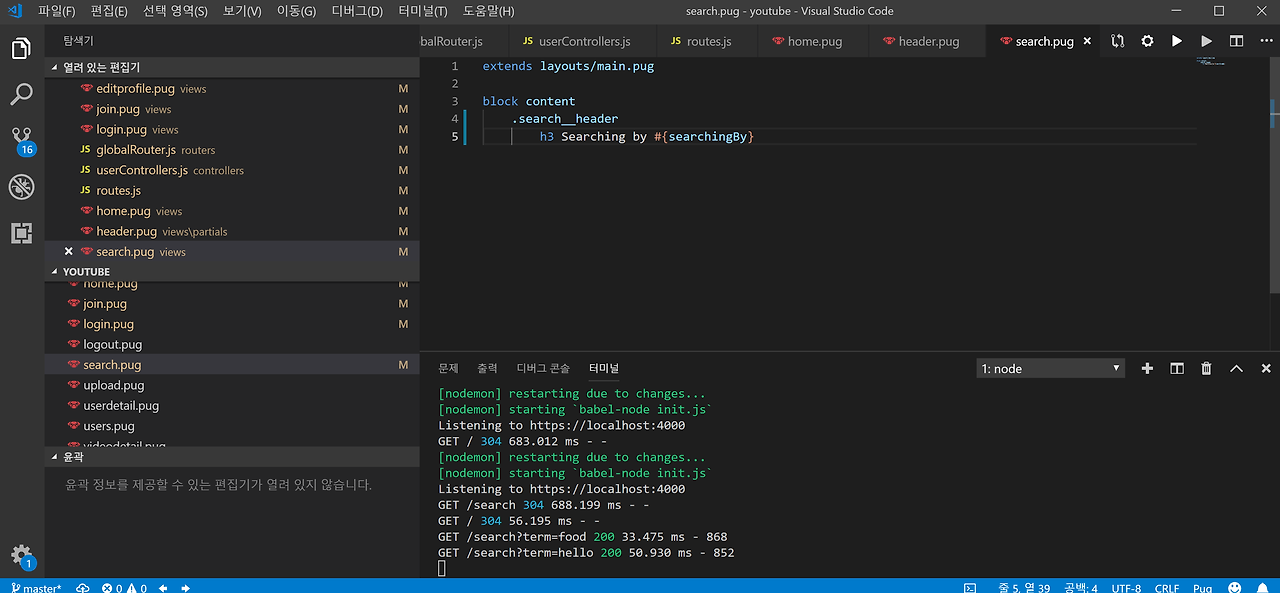Open the Search view in activity bar
1280x593 pixels.
(x=21, y=94)
